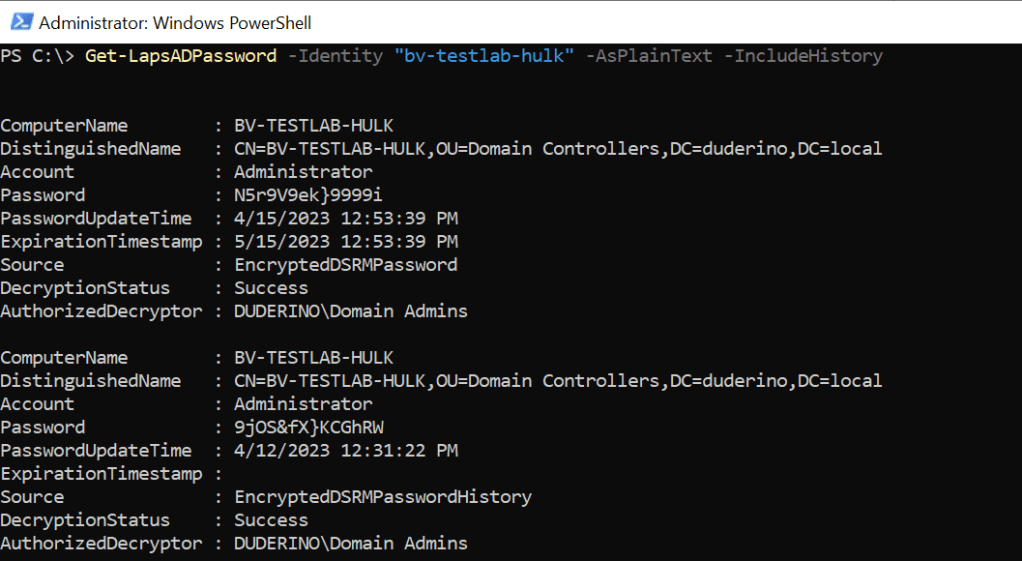1022x561 pixels.
Task: Click the second Account value Administrator
Action: click(303, 404)
